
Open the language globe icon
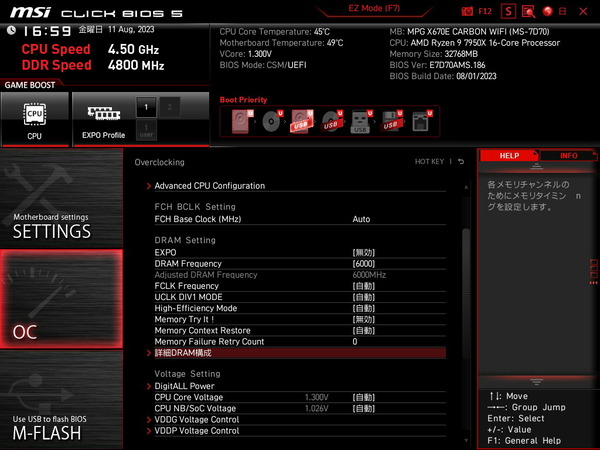548,11
